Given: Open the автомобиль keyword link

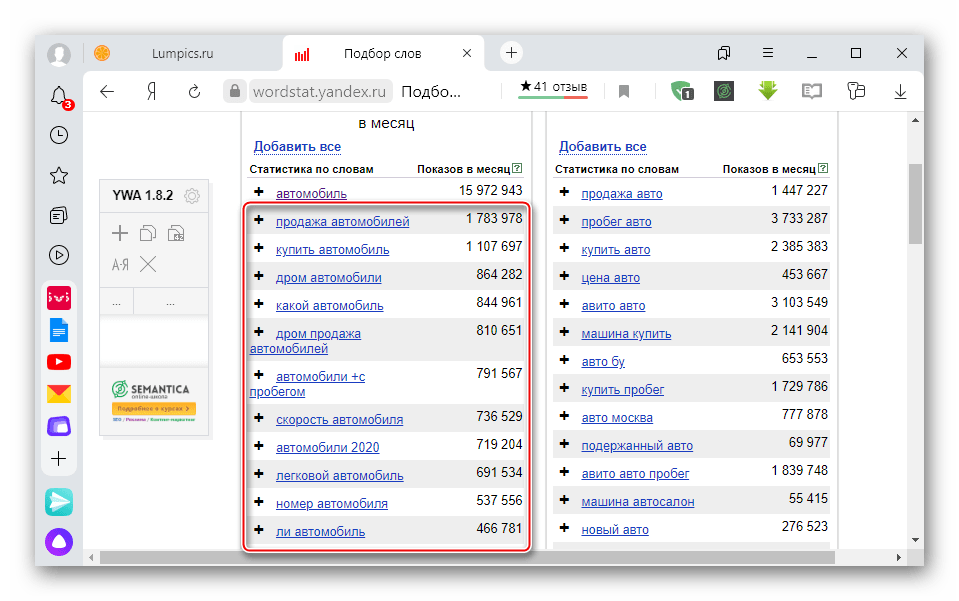Looking at the screenshot, I should pos(311,194).
